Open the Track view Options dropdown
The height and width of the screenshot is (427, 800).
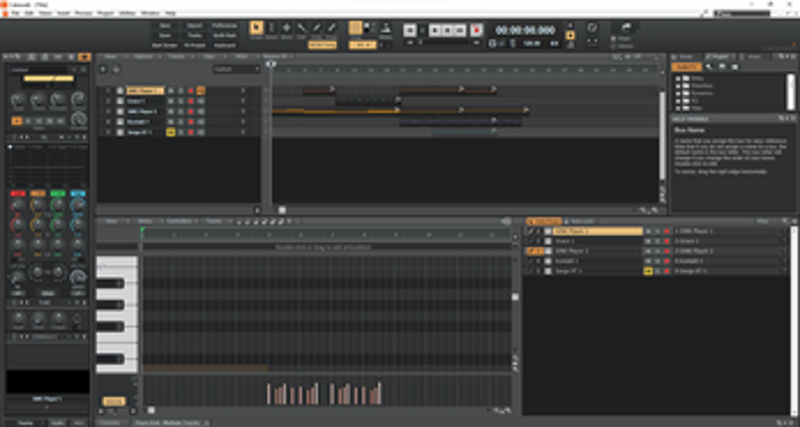[x=144, y=57]
